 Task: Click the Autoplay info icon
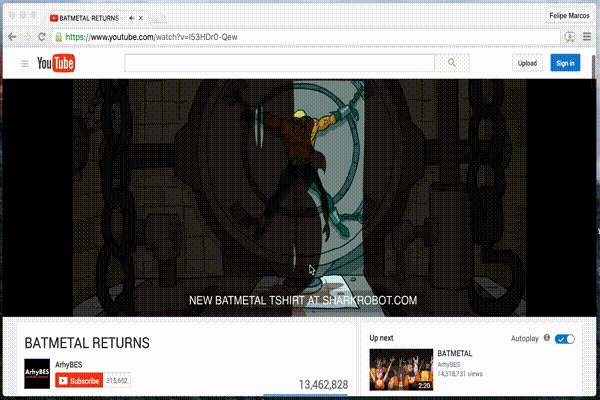547,338
